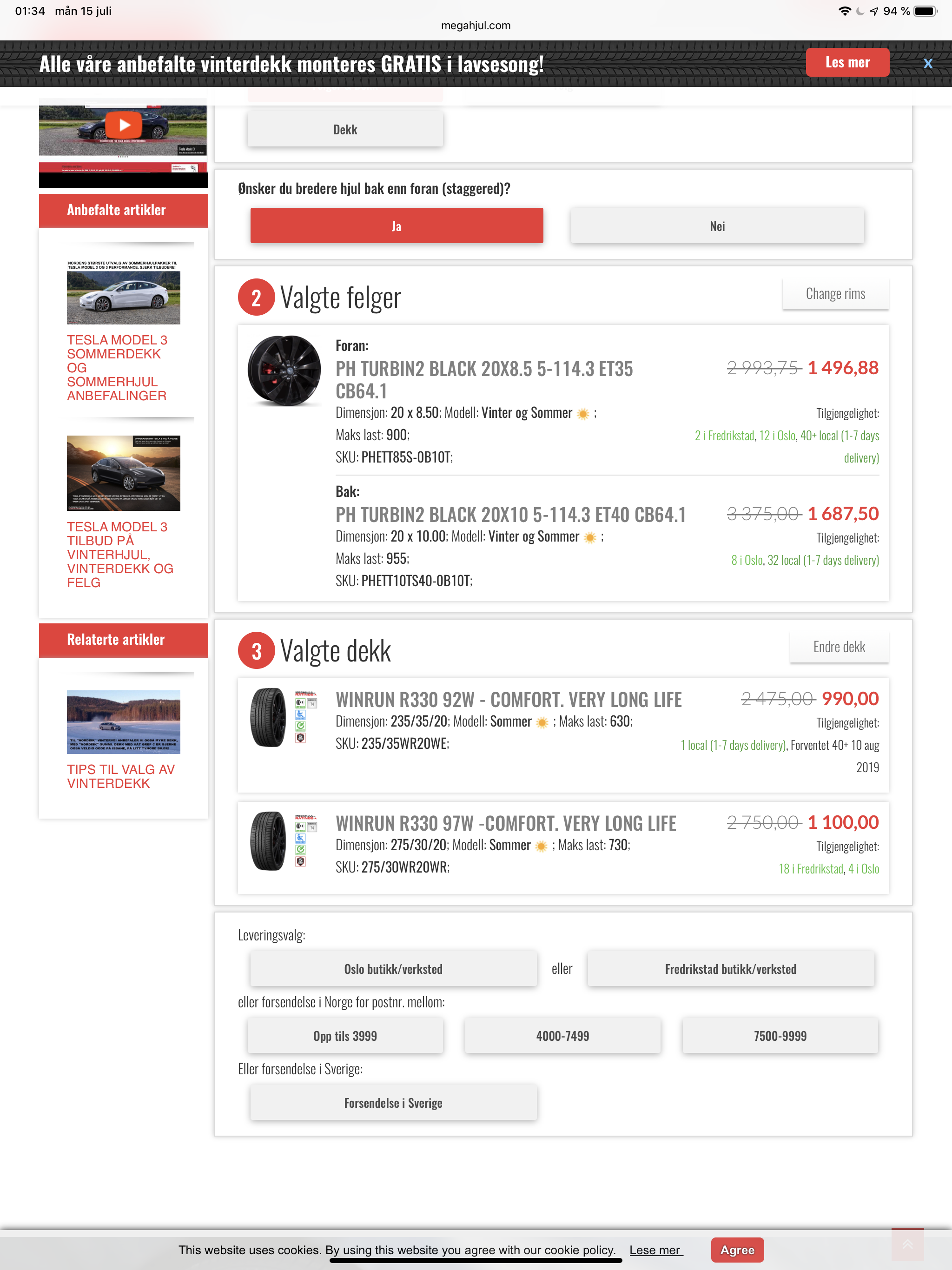This screenshot has width=952, height=1270.
Task: Select Nei for staggered wheels
Action: (717, 225)
